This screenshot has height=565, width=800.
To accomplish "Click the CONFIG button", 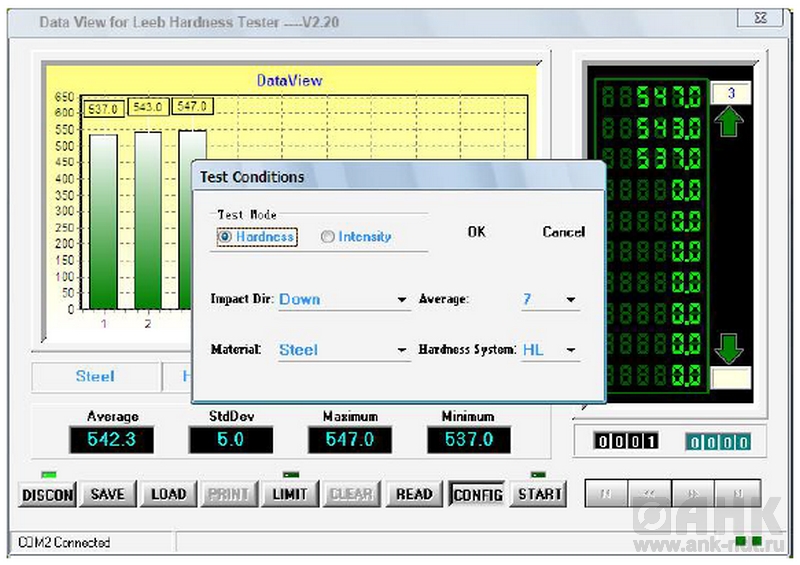I will click(x=477, y=494).
